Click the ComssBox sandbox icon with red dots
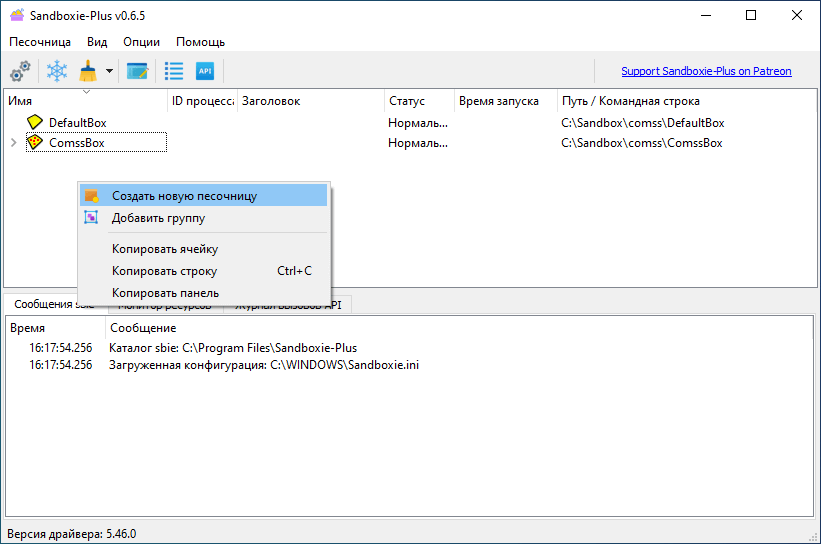Image resolution: width=821 pixels, height=544 pixels. click(35, 142)
